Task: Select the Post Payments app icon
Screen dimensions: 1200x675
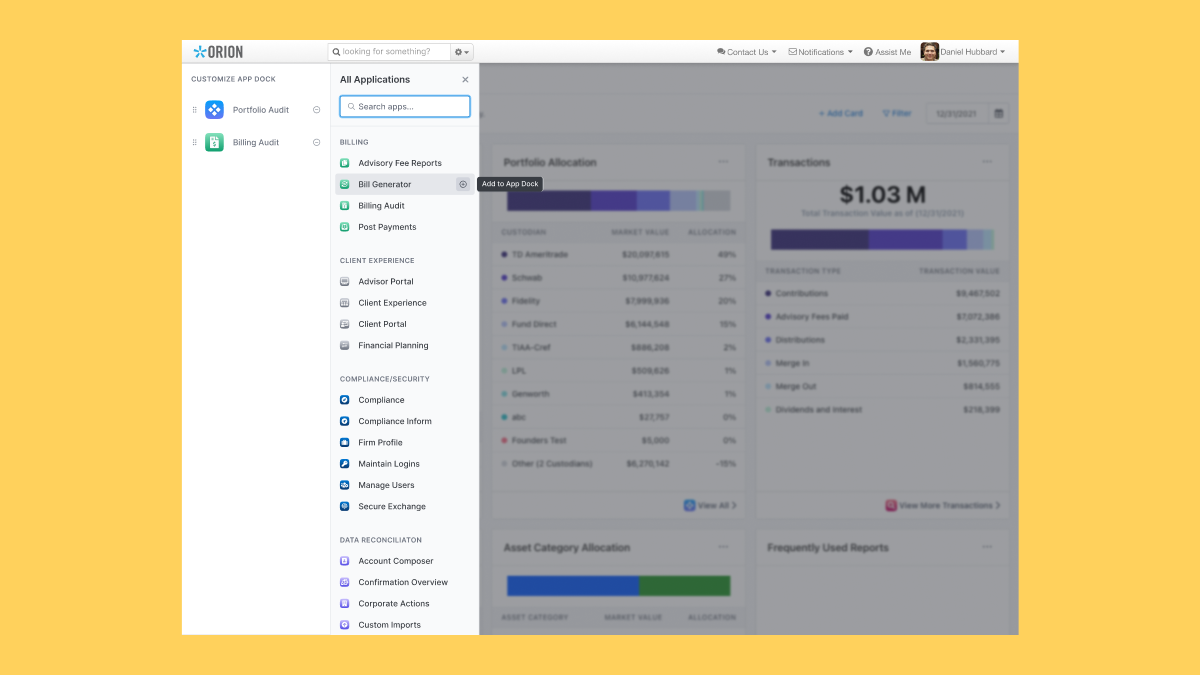Action: [345, 227]
